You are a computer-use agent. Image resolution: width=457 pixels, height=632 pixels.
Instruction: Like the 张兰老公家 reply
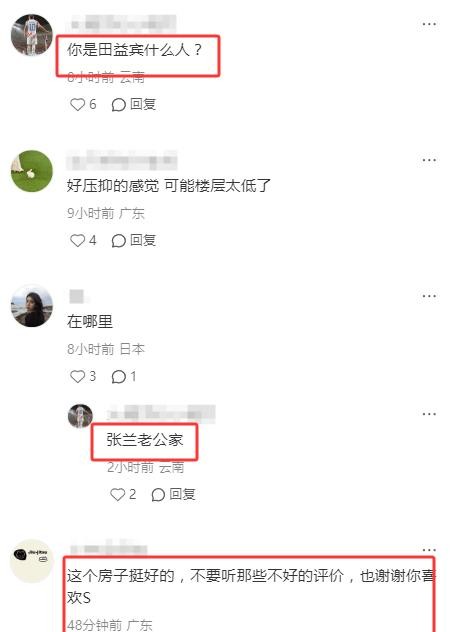tap(123, 494)
